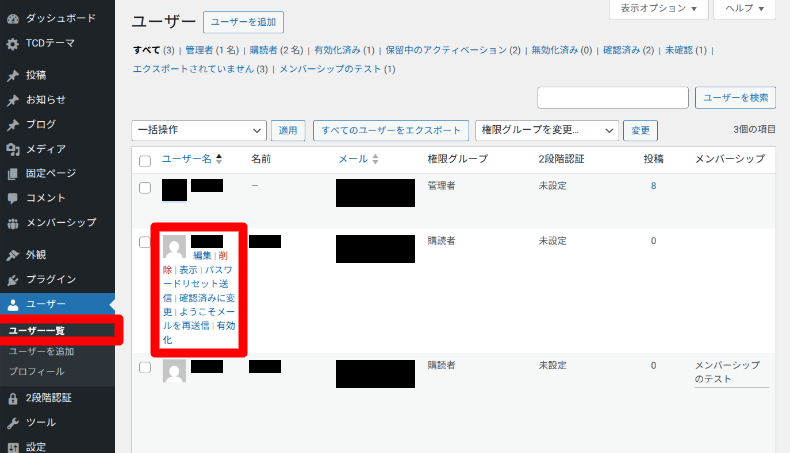Sort by ユーザー名 using the arrow icon
This screenshot has width=790, height=453.
(x=219, y=159)
